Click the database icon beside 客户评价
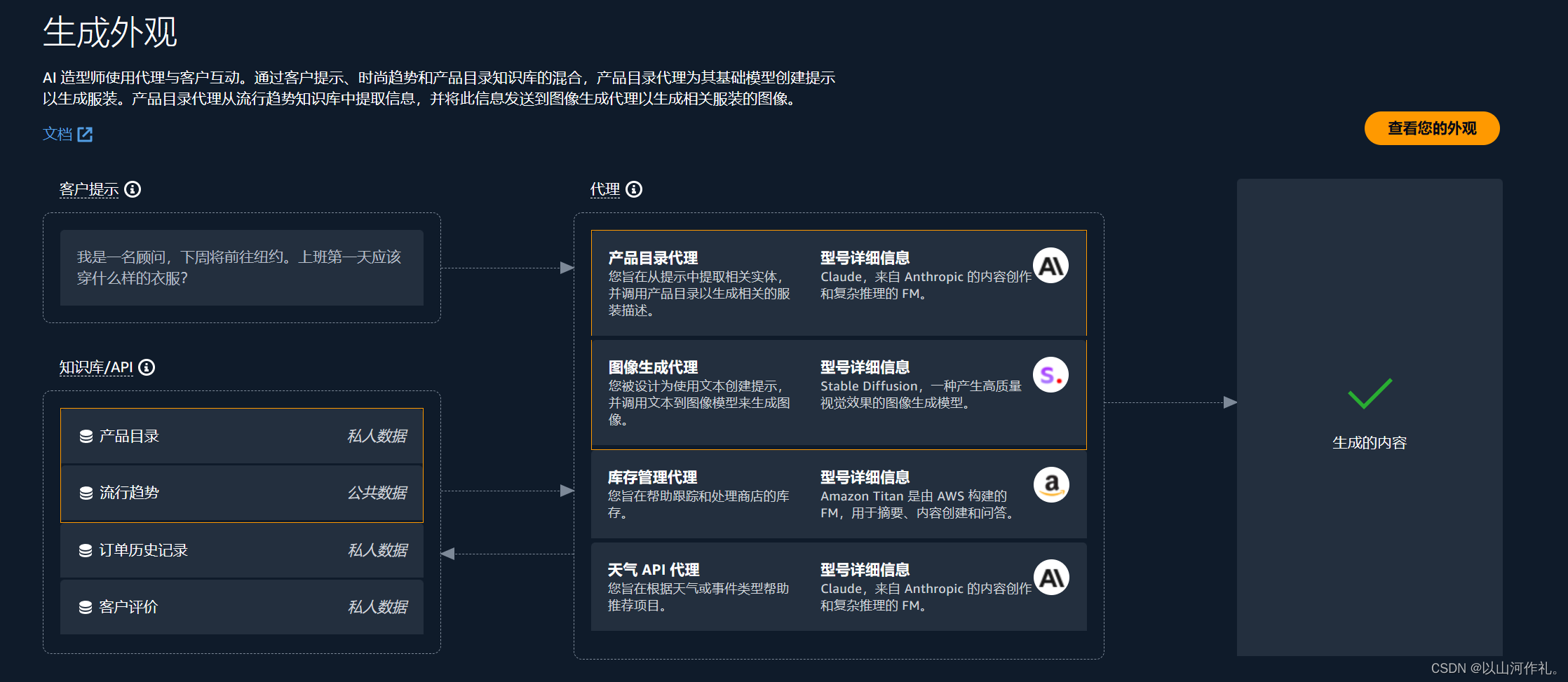 click(x=86, y=608)
